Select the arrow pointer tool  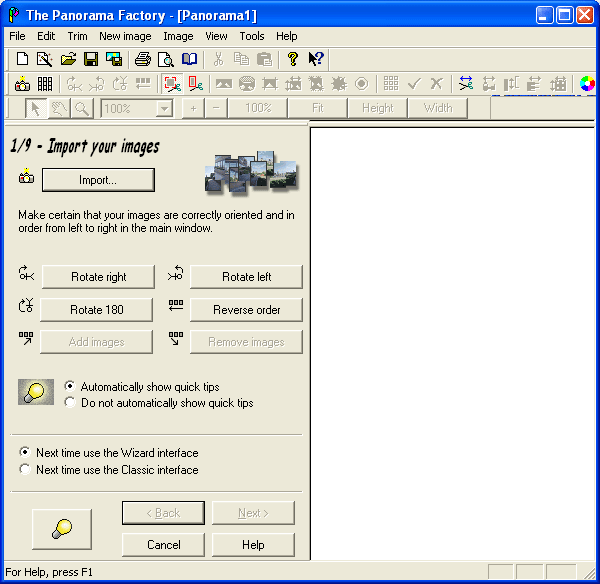(36, 109)
